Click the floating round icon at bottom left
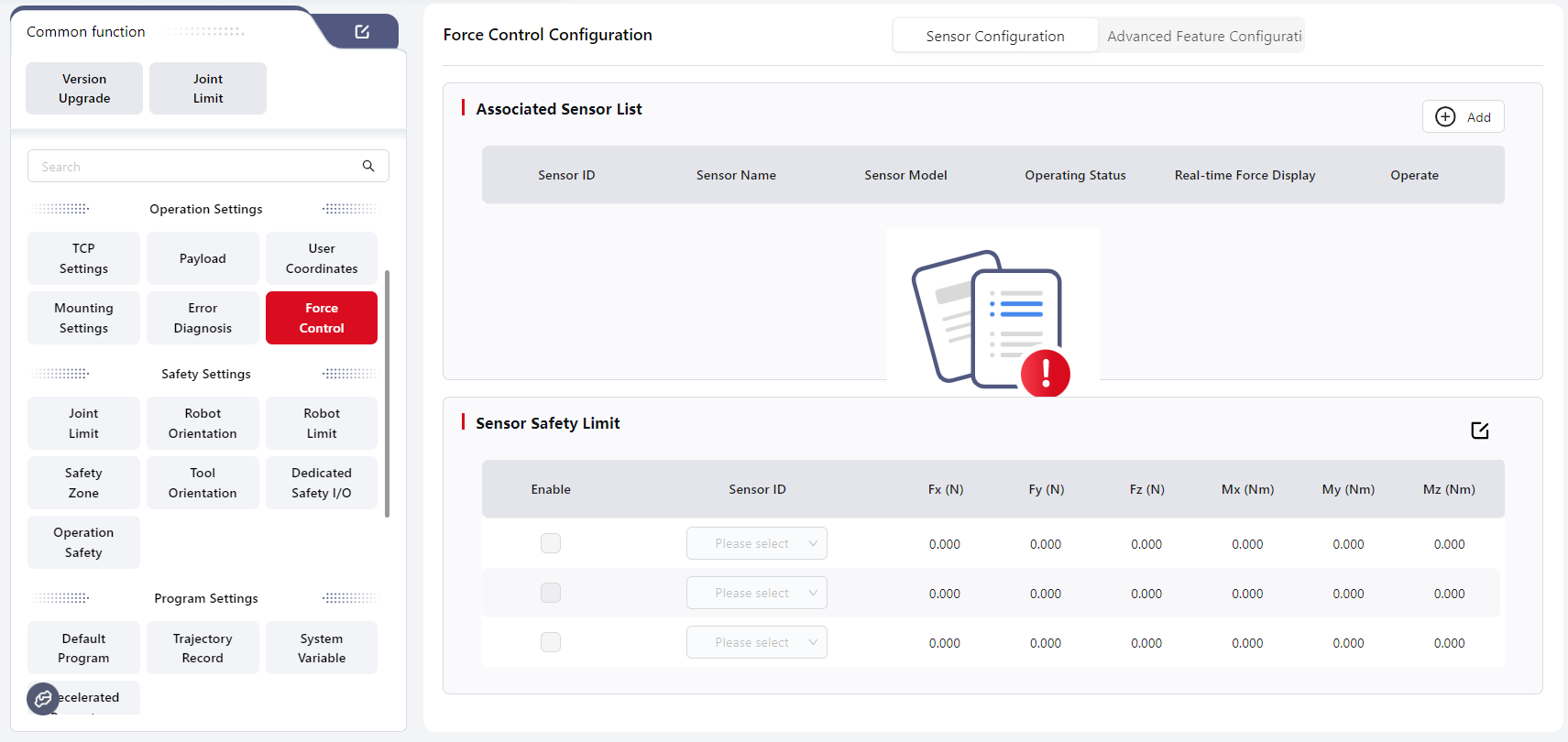Screen dimensions: 1568x742 [x=43, y=699]
